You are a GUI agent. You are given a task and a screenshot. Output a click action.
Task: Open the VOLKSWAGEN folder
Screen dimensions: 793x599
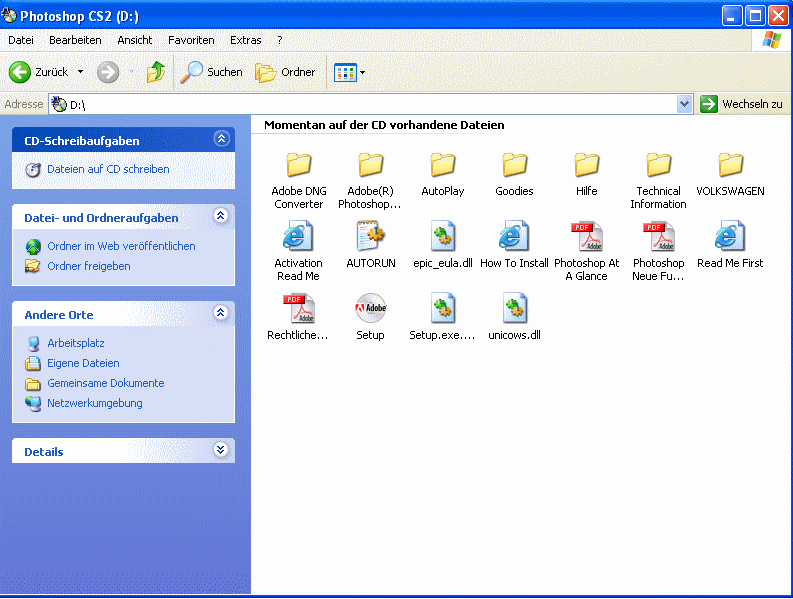pos(730,174)
